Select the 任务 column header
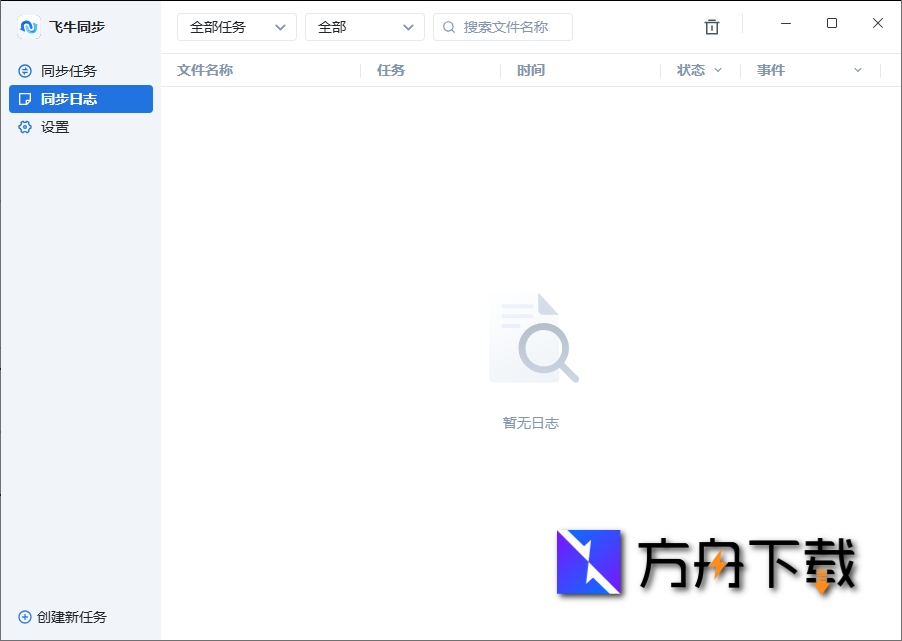 coord(391,70)
